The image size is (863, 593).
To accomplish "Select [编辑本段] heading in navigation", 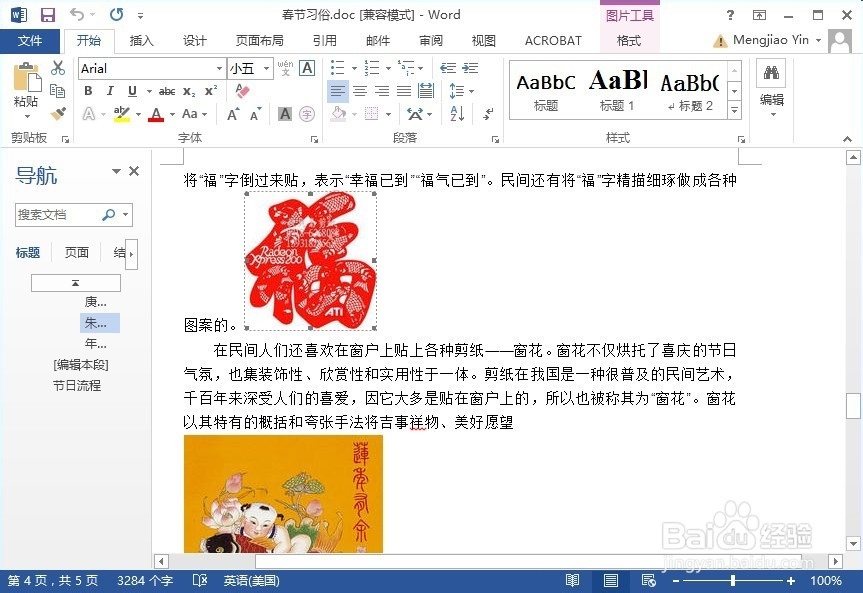I will [x=81, y=364].
